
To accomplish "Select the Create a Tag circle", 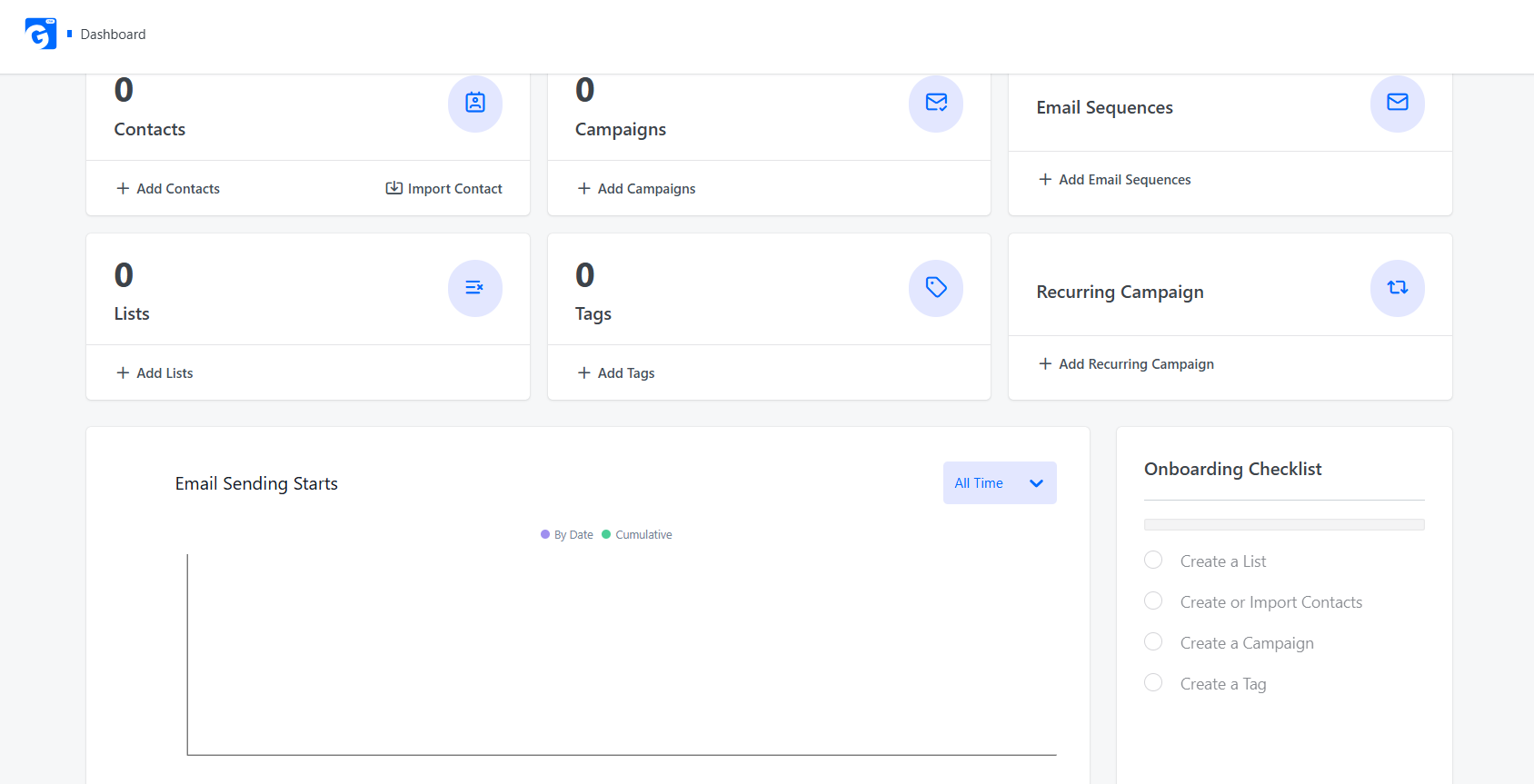I will click(1153, 682).
